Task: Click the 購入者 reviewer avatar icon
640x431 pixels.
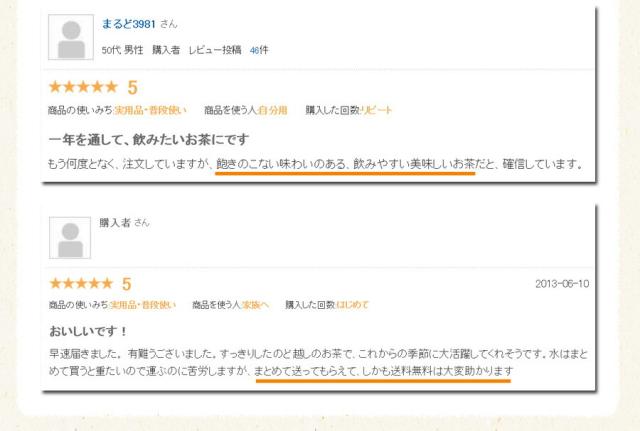Action: coord(70,238)
